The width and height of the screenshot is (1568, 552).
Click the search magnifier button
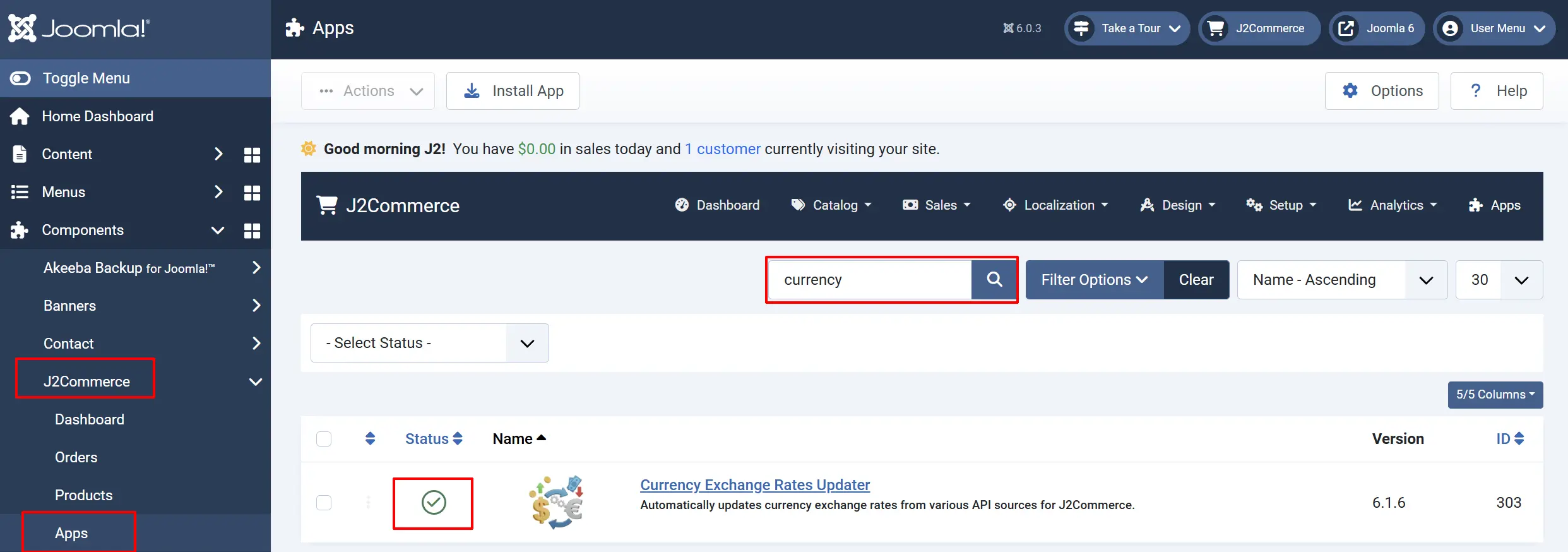pos(994,280)
